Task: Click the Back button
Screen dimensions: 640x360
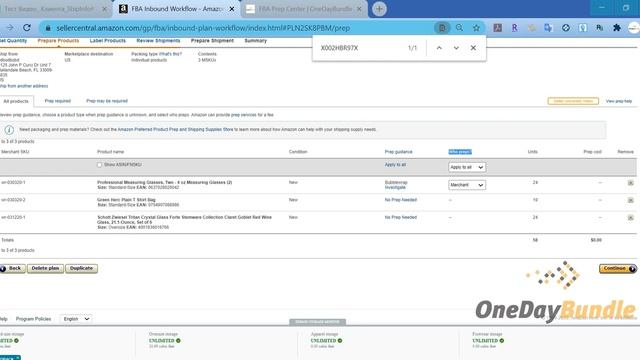Action: [13, 268]
